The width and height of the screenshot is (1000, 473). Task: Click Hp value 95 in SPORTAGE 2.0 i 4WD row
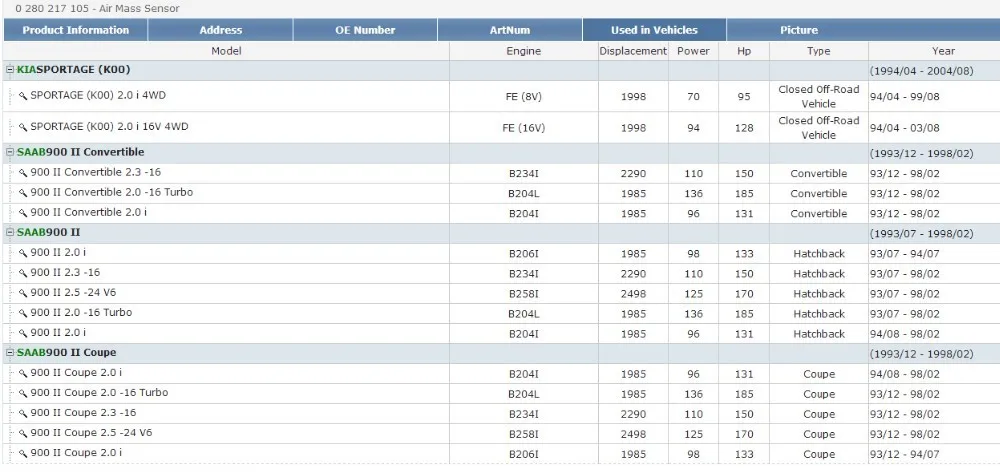click(x=744, y=97)
